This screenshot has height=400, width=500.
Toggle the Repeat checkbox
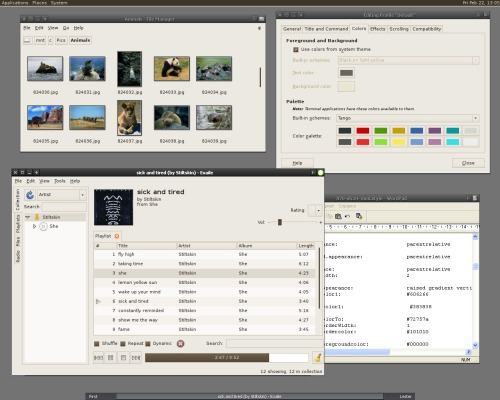pyautogui.click(x=123, y=343)
